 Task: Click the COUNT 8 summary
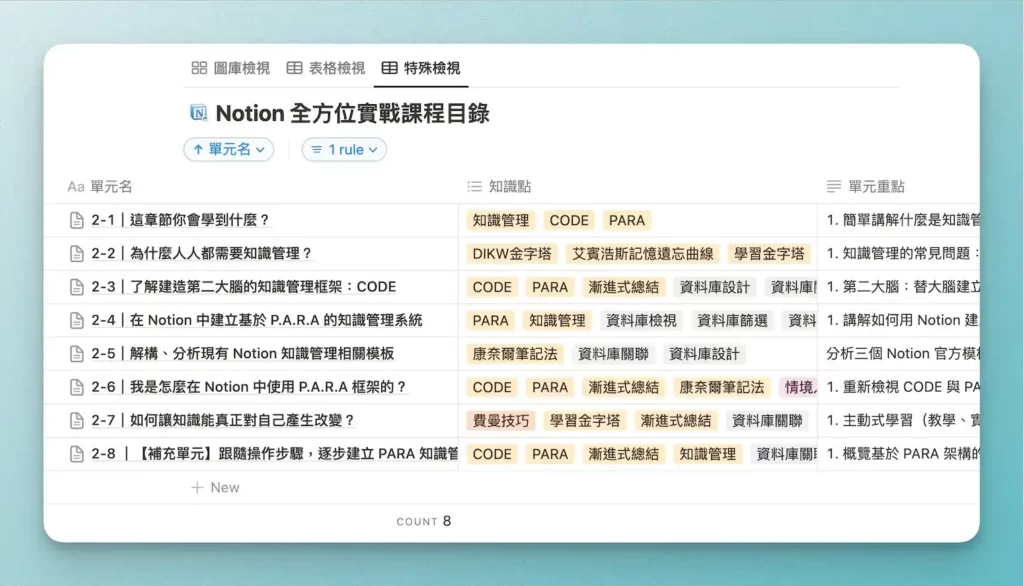coord(424,521)
